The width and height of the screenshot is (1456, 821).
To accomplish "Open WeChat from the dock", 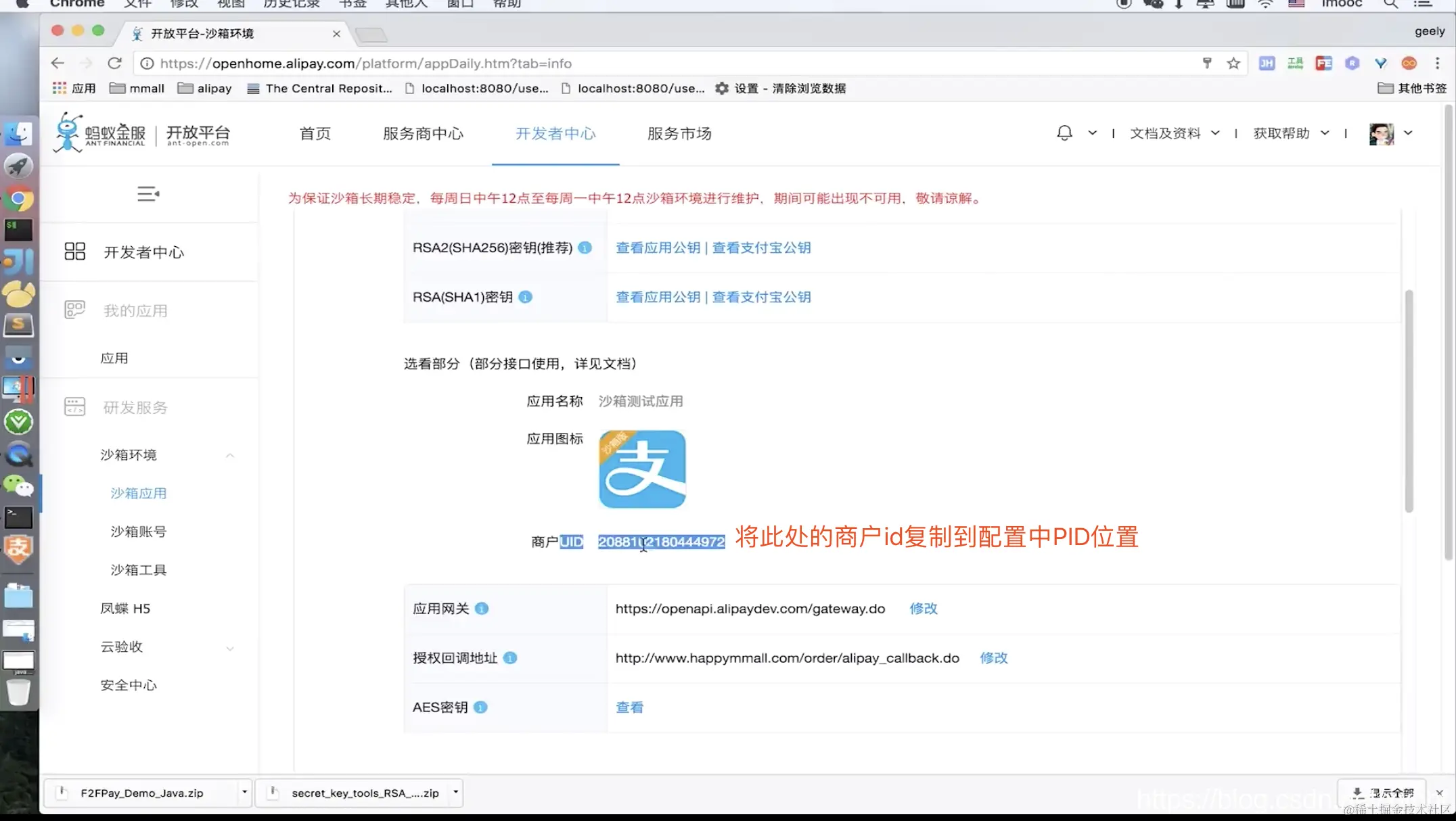I will point(18,486).
